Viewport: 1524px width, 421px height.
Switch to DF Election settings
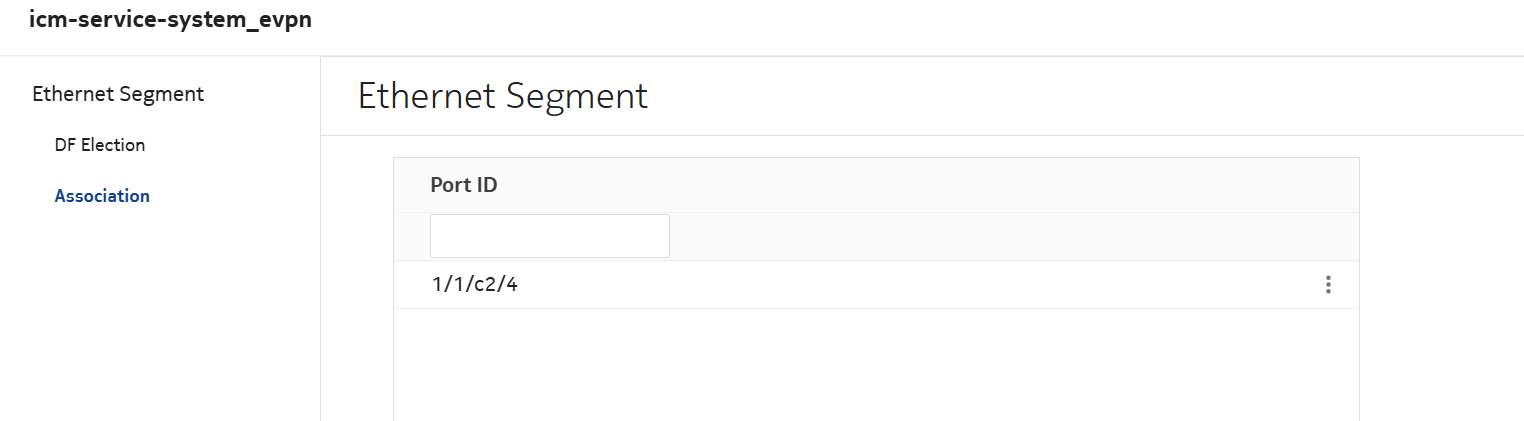(100, 145)
